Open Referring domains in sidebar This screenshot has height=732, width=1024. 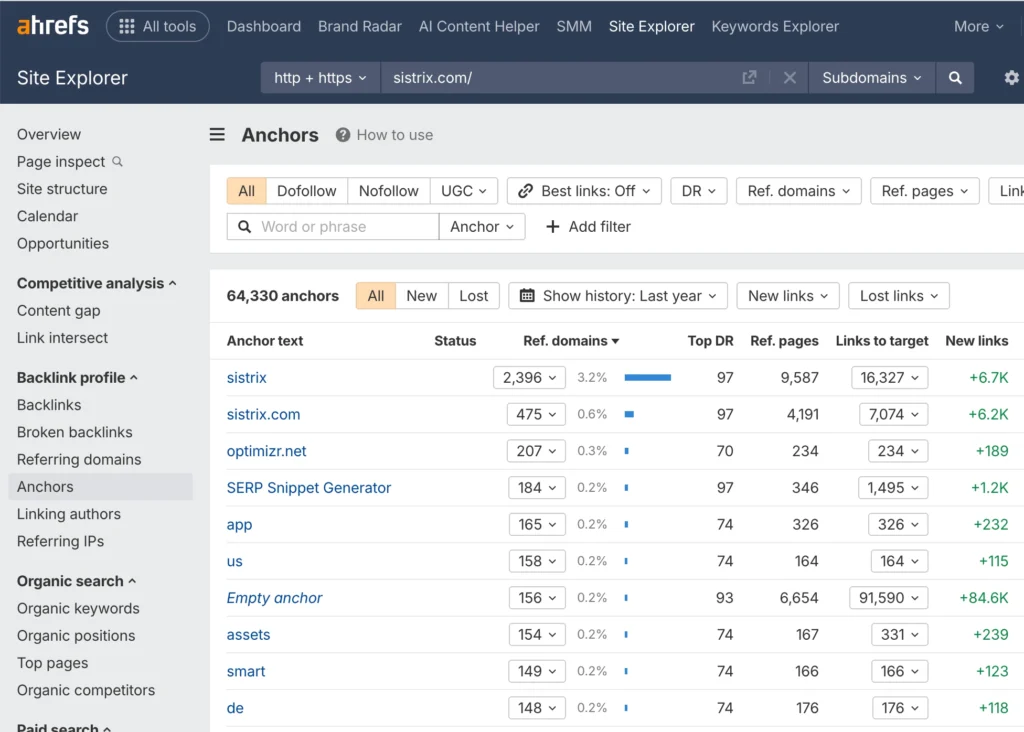(79, 459)
